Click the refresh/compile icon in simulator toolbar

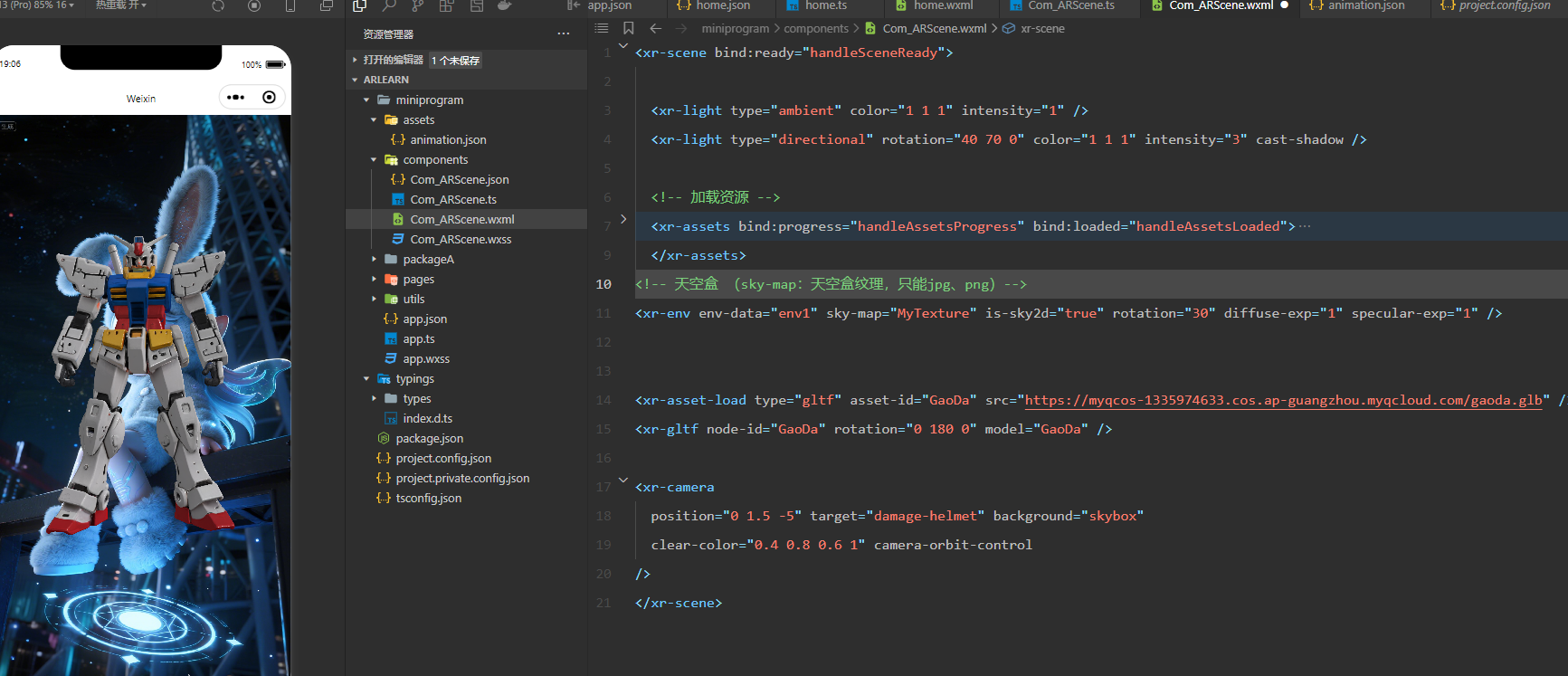(218, 5)
